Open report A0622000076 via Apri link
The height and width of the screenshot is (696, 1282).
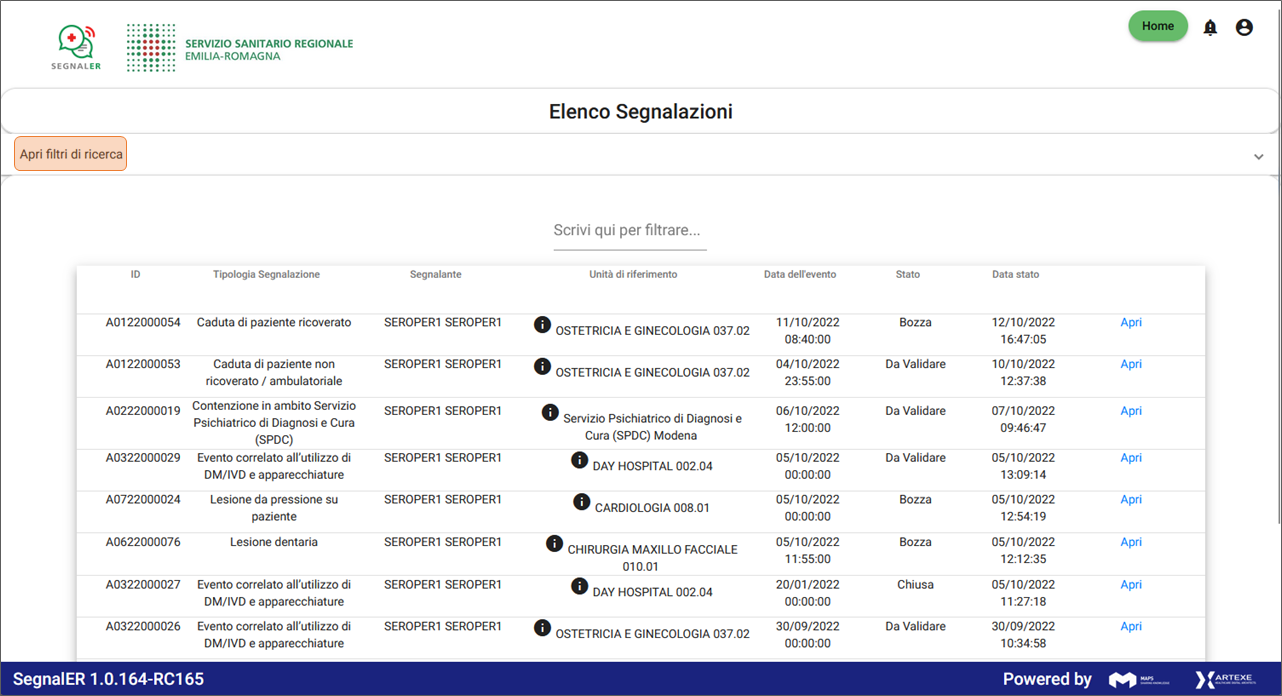point(1131,542)
